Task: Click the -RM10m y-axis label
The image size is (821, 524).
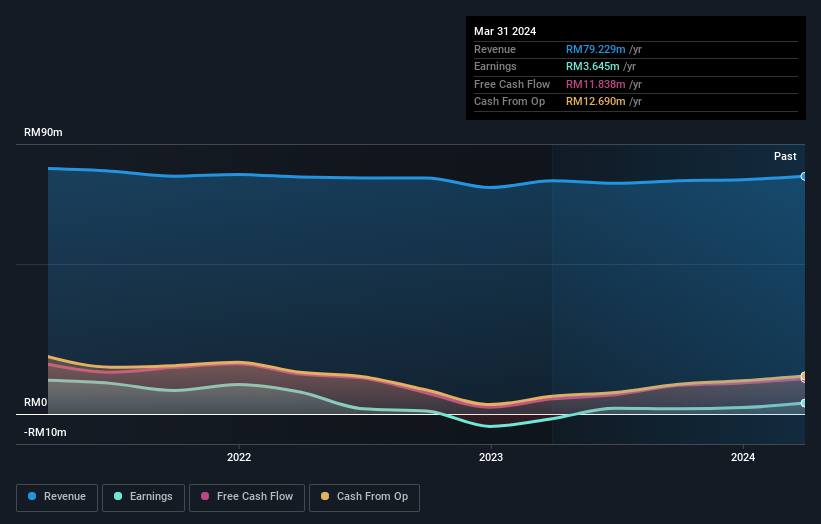Action: click(x=45, y=432)
